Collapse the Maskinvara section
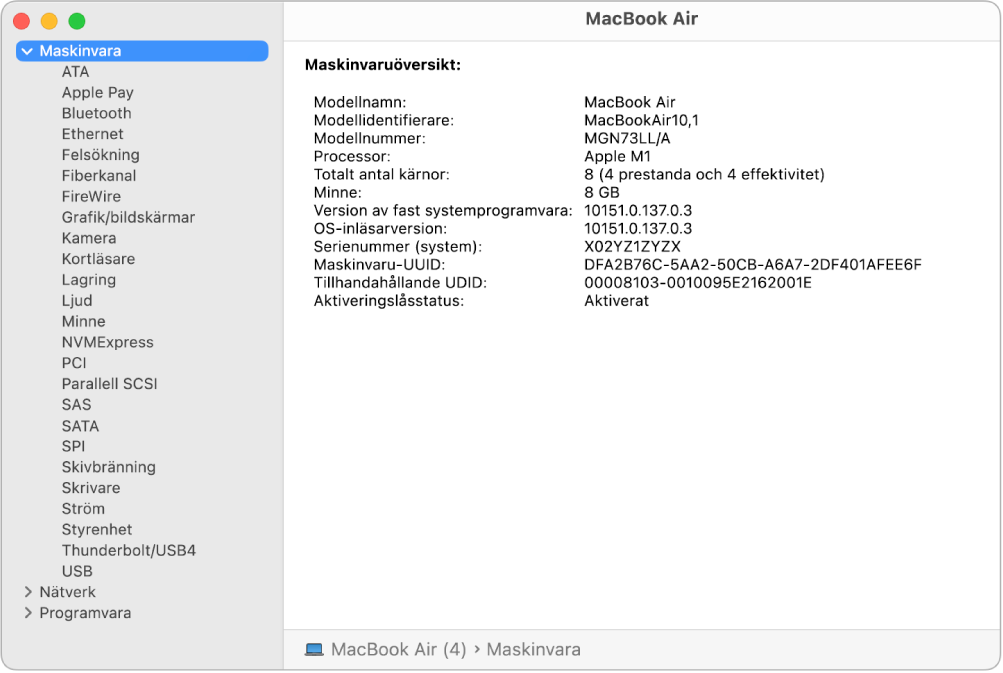 [27, 51]
